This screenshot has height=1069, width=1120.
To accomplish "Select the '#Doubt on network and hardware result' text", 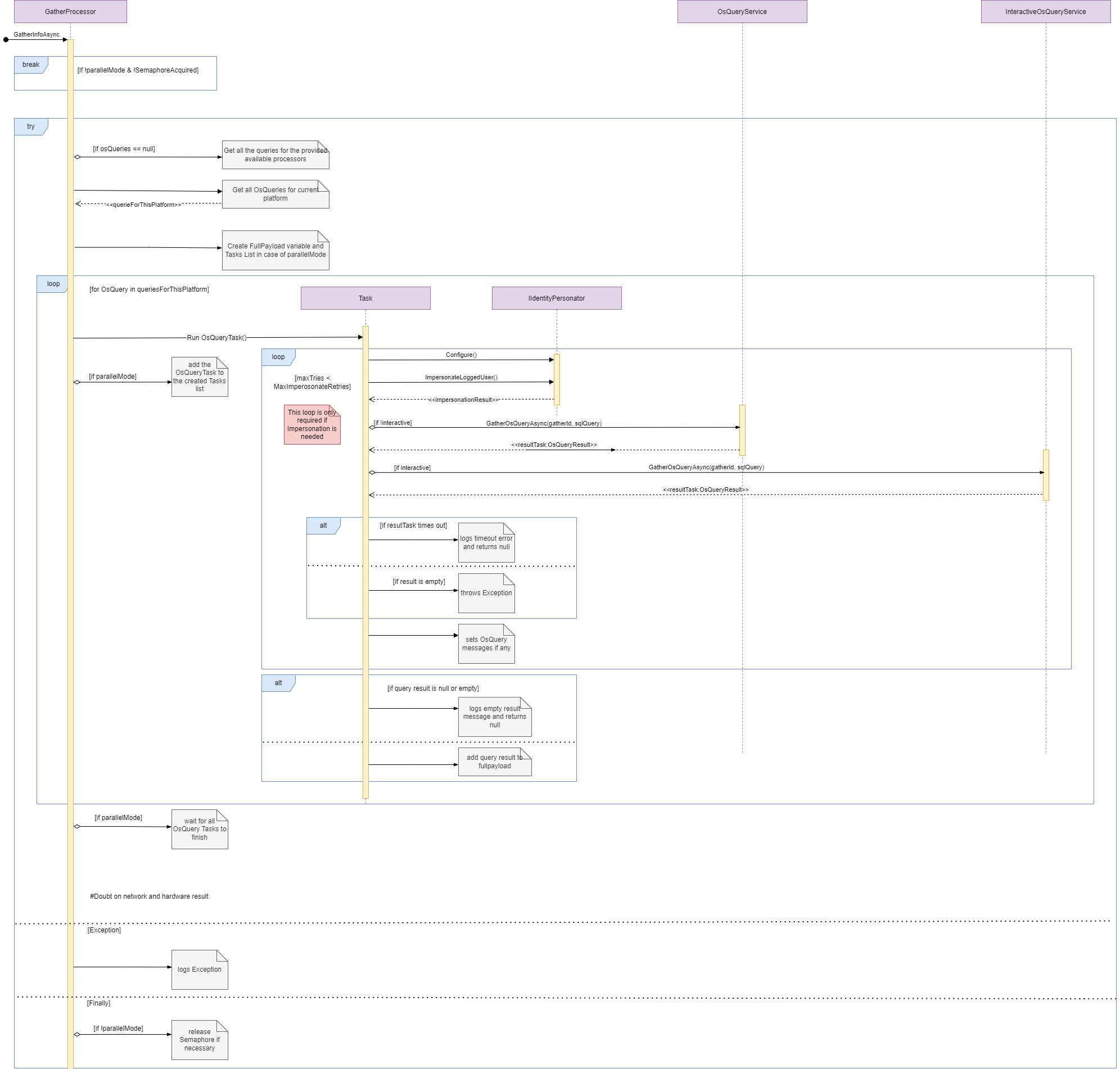I will coord(149,896).
